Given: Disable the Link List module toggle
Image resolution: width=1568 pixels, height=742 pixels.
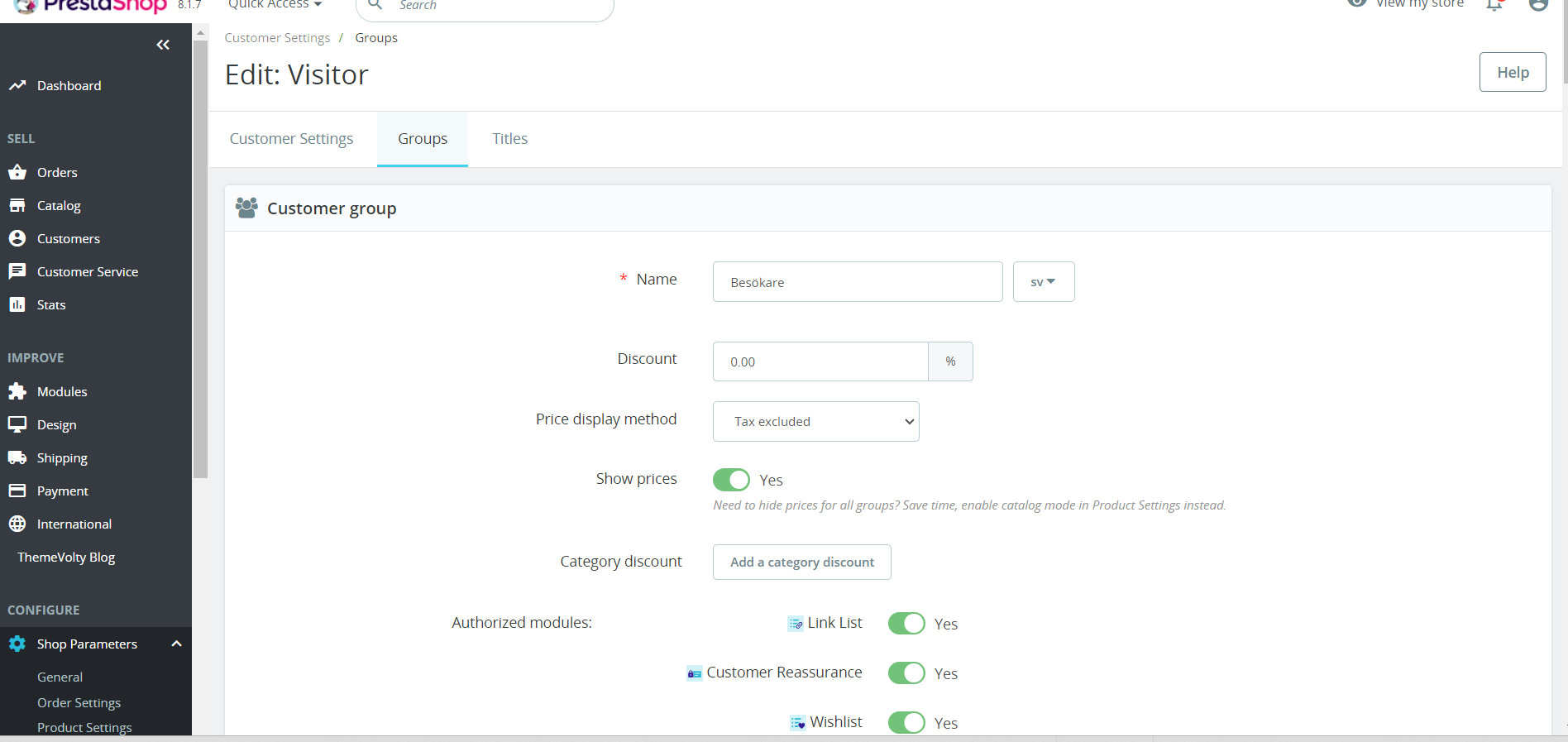Looking at the screenshot, I should (906, 624).
